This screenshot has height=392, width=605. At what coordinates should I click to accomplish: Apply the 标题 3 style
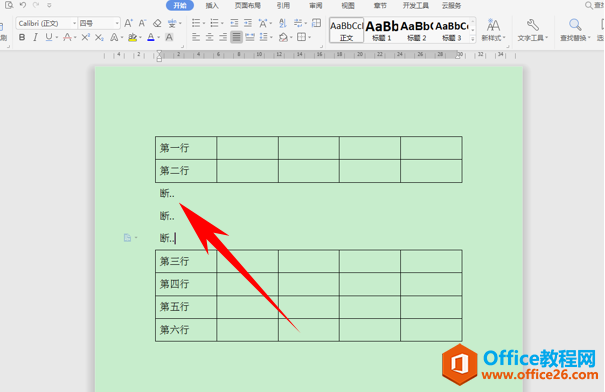(x=451, y=30)
